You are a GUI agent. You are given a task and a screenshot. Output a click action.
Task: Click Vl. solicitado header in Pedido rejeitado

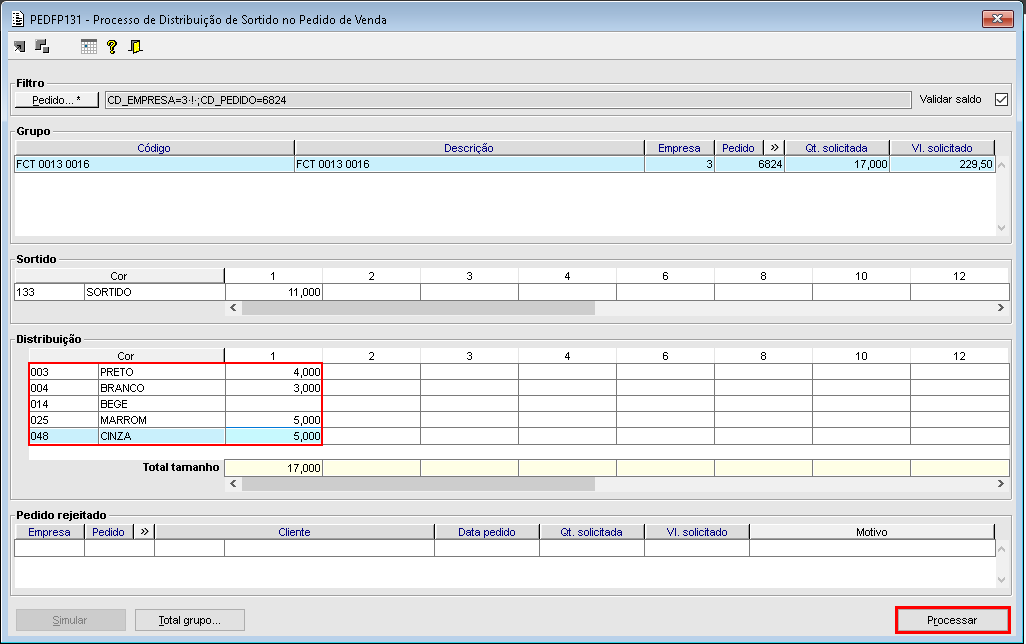[x=697, y=531]
